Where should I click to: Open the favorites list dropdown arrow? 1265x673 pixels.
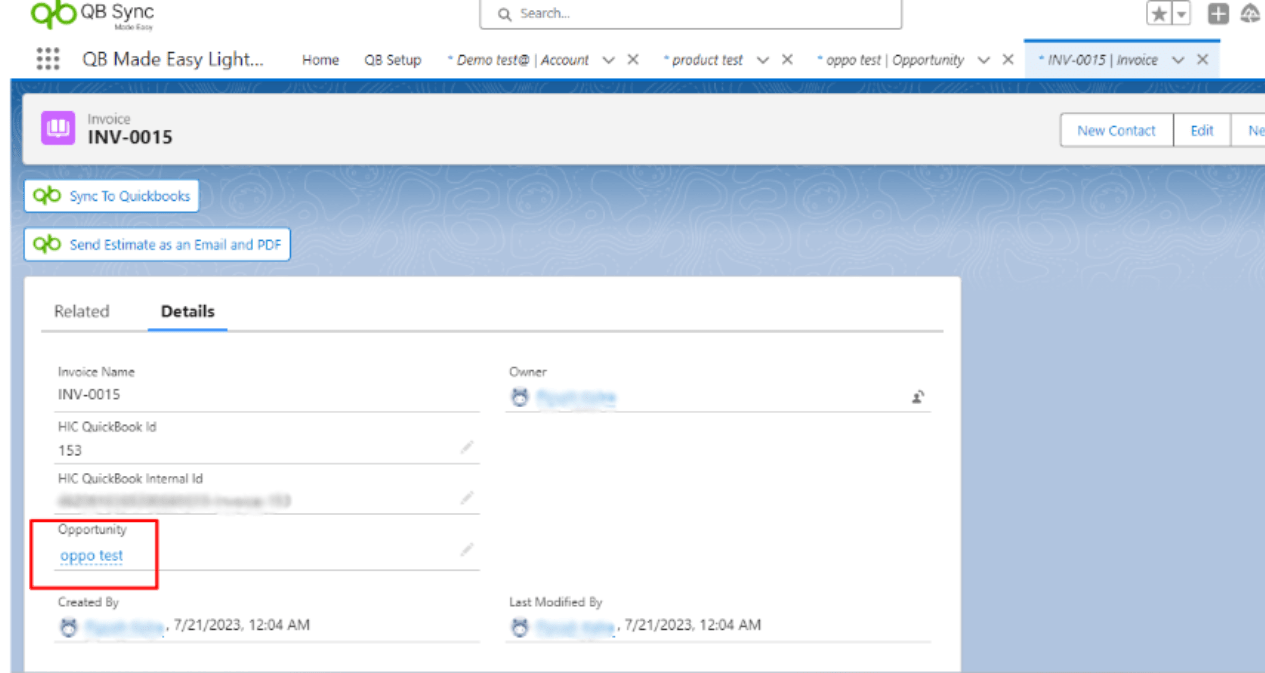click(x=1182, y=14)
